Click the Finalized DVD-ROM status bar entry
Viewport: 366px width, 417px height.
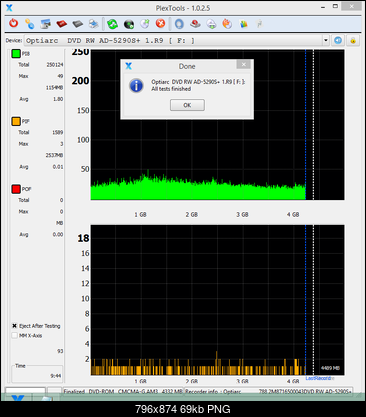123,391
